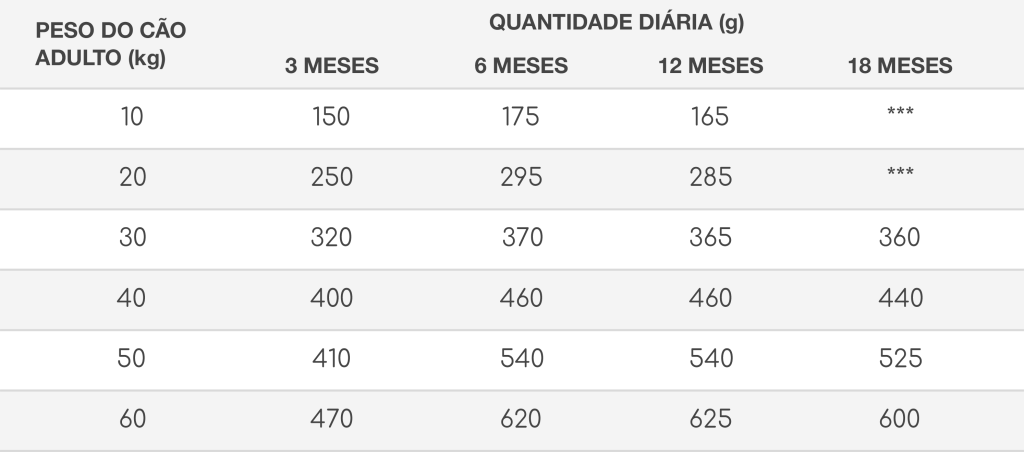
Task: Click the 400 value in the 40 kg row
Action: click(x=331, y=298)
